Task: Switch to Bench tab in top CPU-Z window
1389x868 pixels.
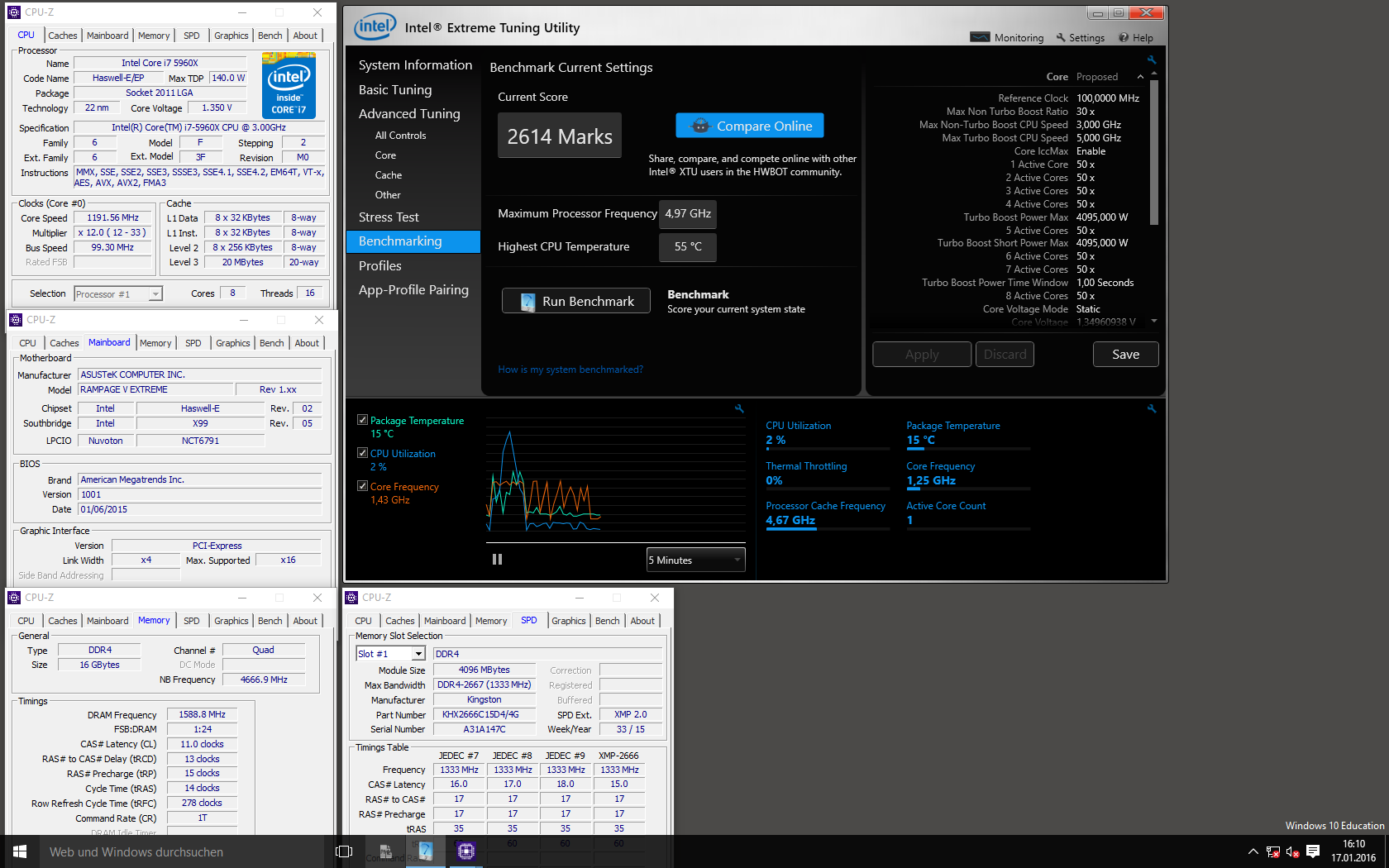Action: coord(270,36)
